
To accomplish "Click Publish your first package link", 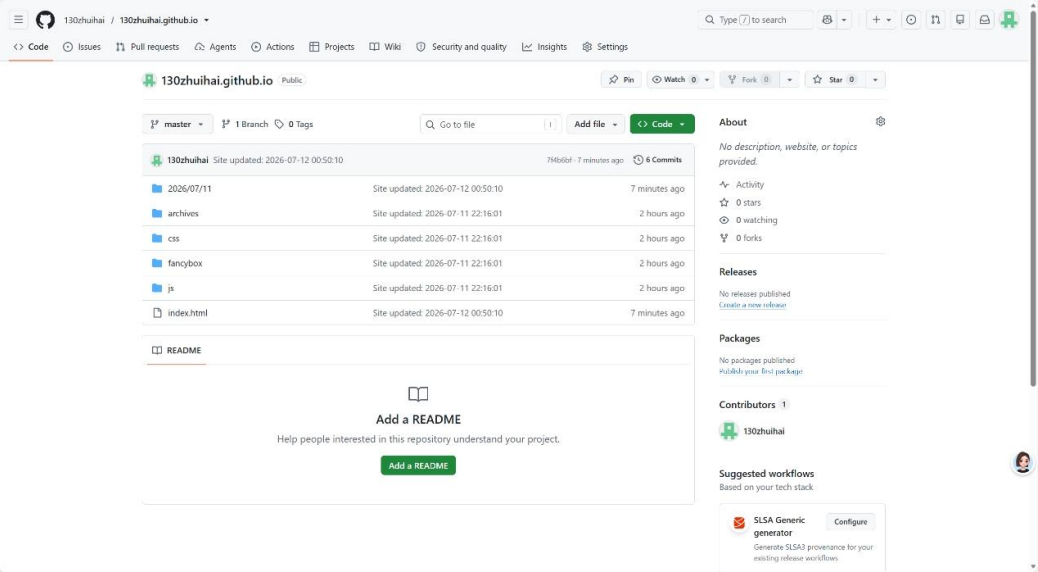I will (761, 371).
